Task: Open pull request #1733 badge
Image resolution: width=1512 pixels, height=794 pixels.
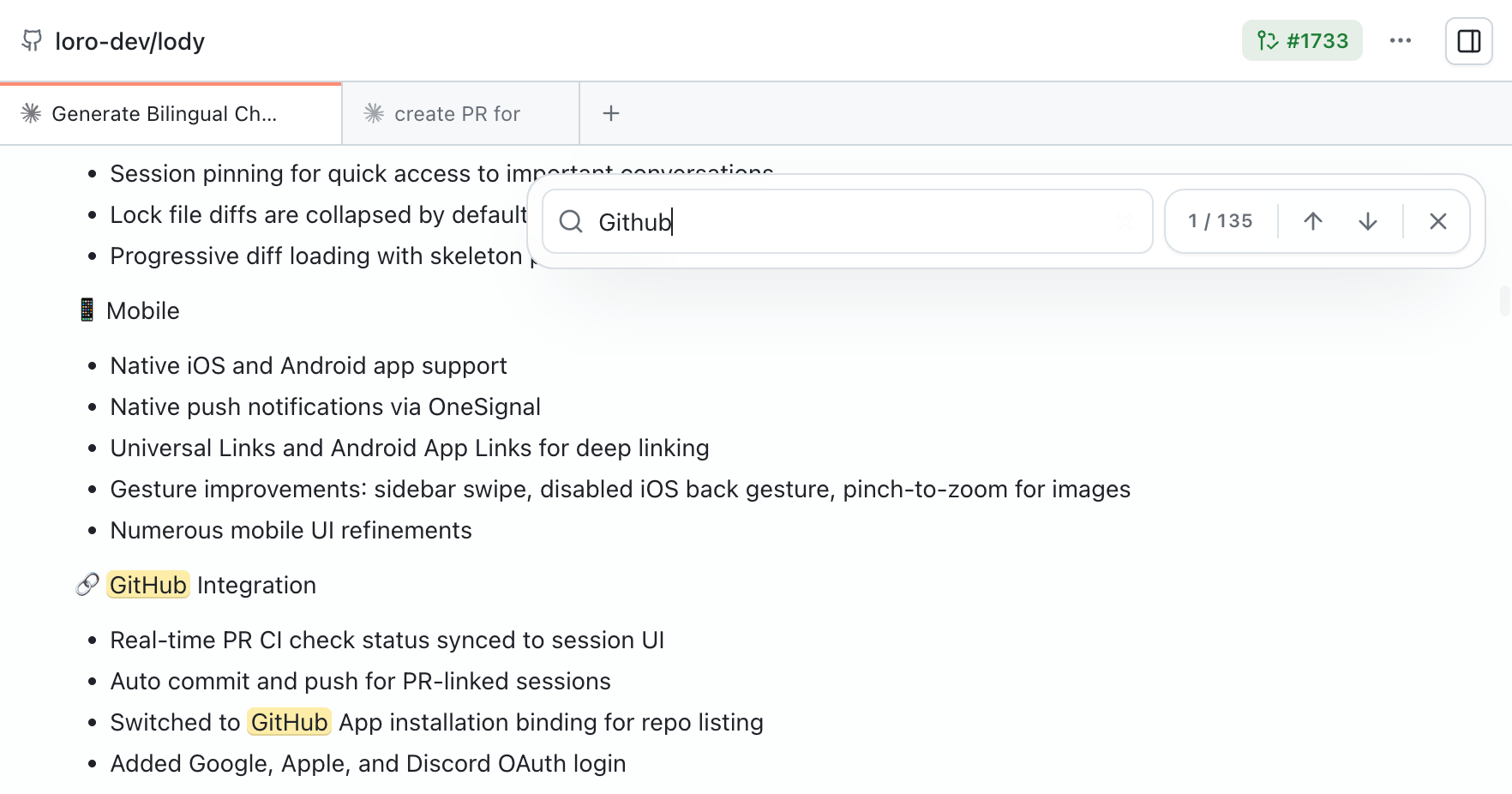Action: point(1301,40)
